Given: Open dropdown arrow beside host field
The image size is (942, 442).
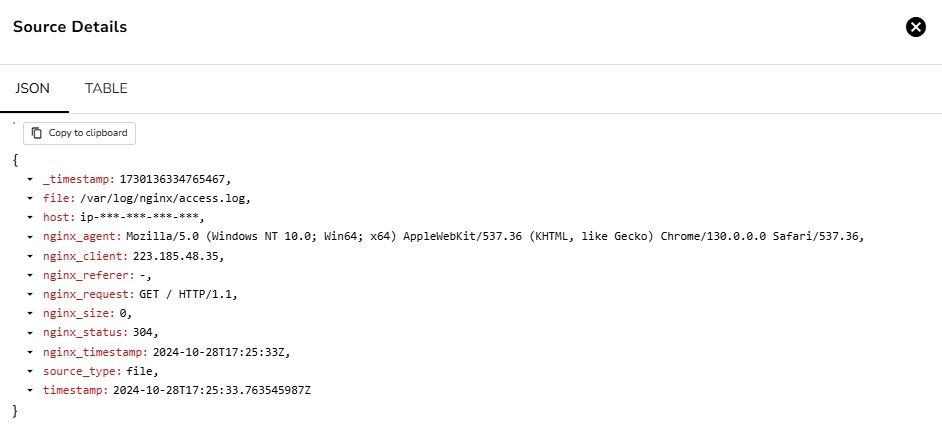Looking at the screenshot, I should [31, 218].
